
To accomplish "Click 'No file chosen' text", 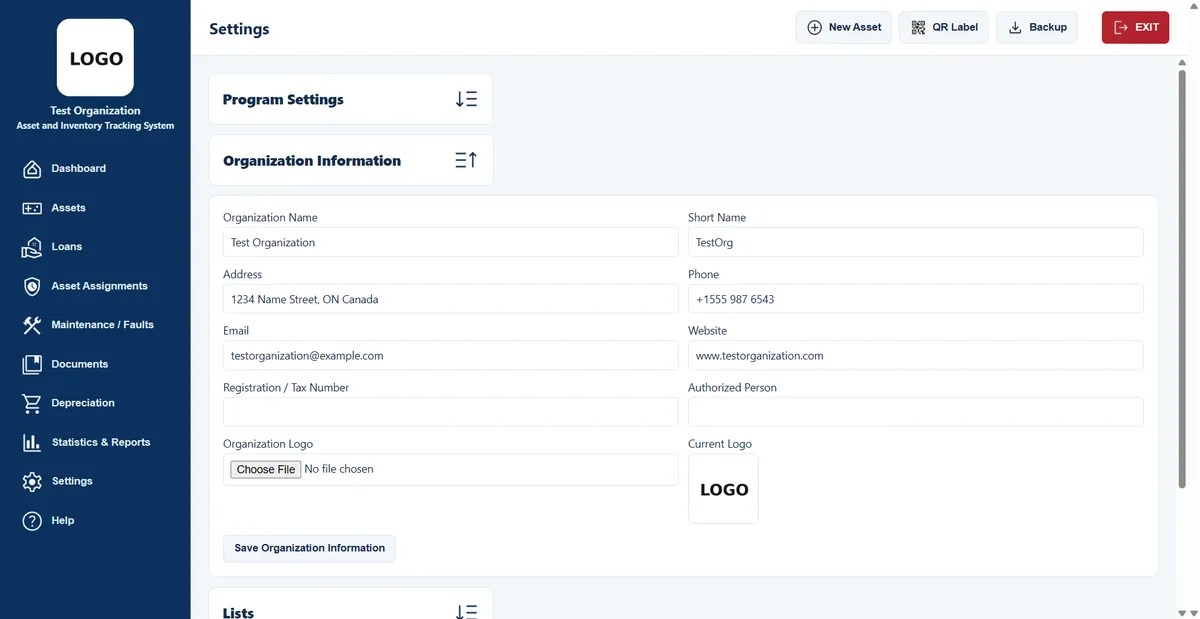I will click(x=339, y=469).
